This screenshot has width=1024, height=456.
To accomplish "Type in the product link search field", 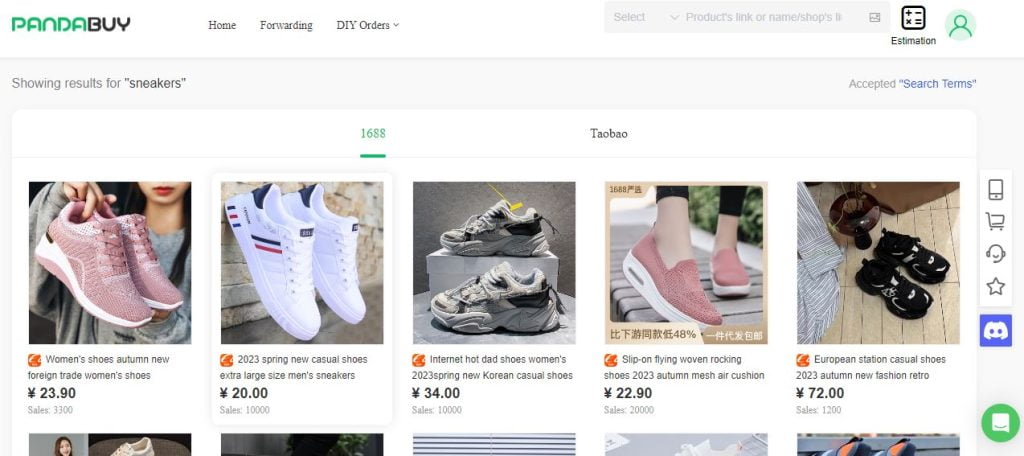I will click(765, 17).
